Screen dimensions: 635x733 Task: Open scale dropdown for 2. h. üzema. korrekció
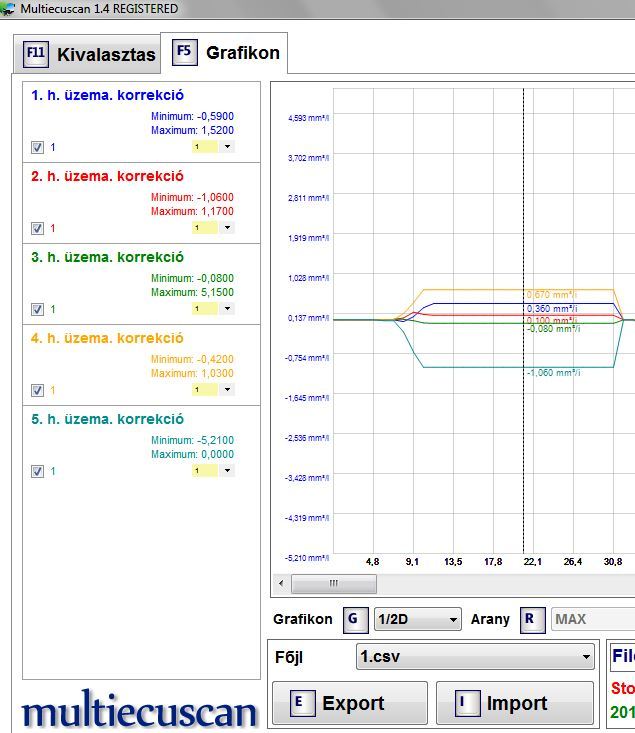pyautogui.click(x=227, y=228)
